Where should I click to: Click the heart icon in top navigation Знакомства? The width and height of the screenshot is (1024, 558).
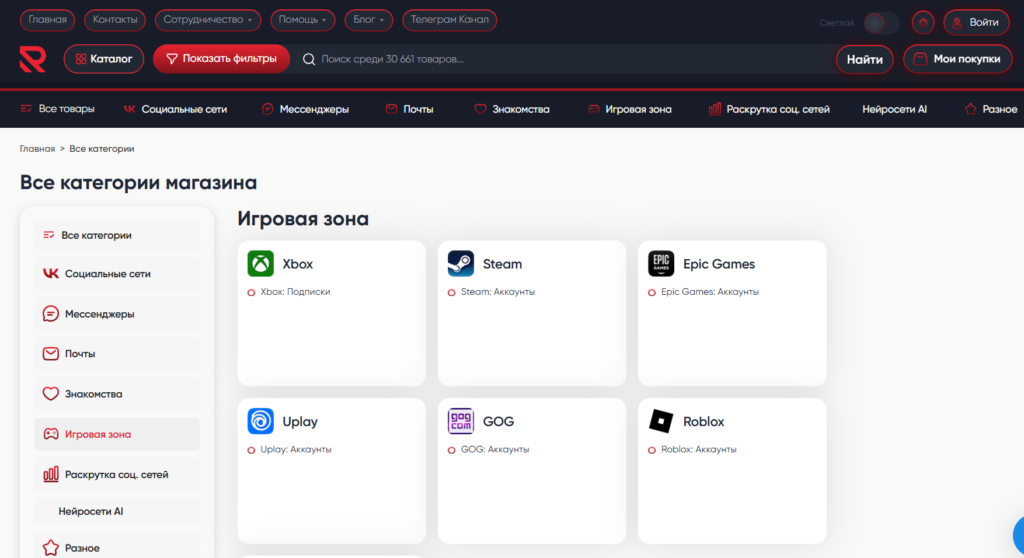pyautogui.click(x=480, y=109)
